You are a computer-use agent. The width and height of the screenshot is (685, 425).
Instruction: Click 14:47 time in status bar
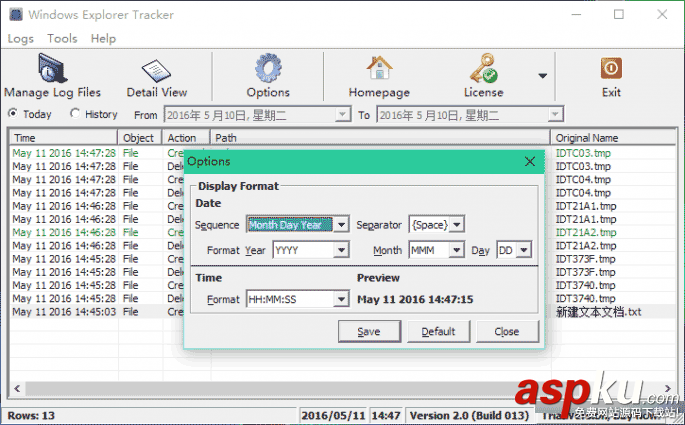click(386, 415)
